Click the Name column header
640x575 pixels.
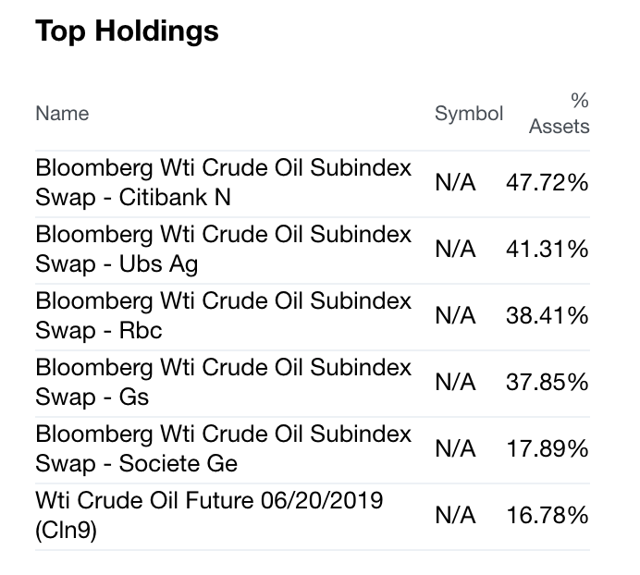point(62,114)
